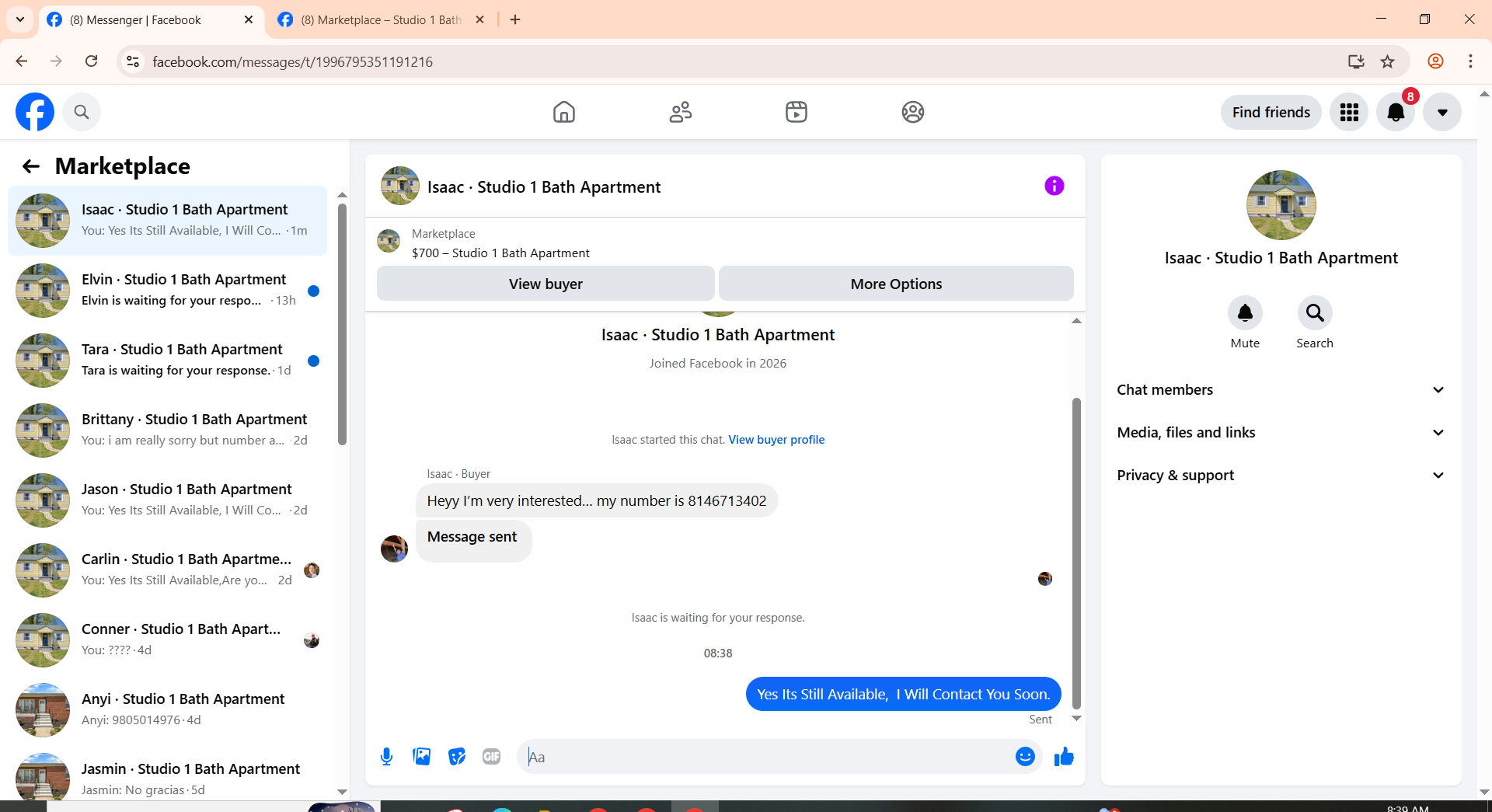Viewport: 1492px width, 812px height.
Task: Click the large Isaac listing thumbnail
Action: 1281,205
